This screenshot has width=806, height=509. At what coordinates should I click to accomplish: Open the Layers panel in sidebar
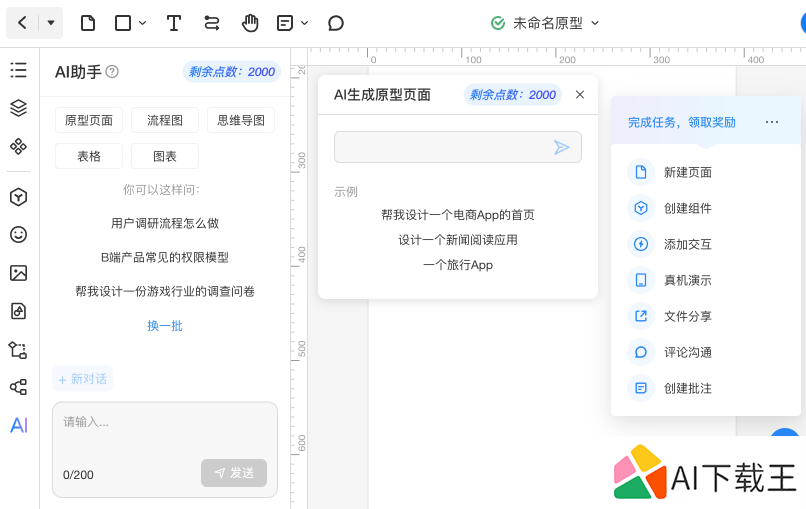pos(18,107)
